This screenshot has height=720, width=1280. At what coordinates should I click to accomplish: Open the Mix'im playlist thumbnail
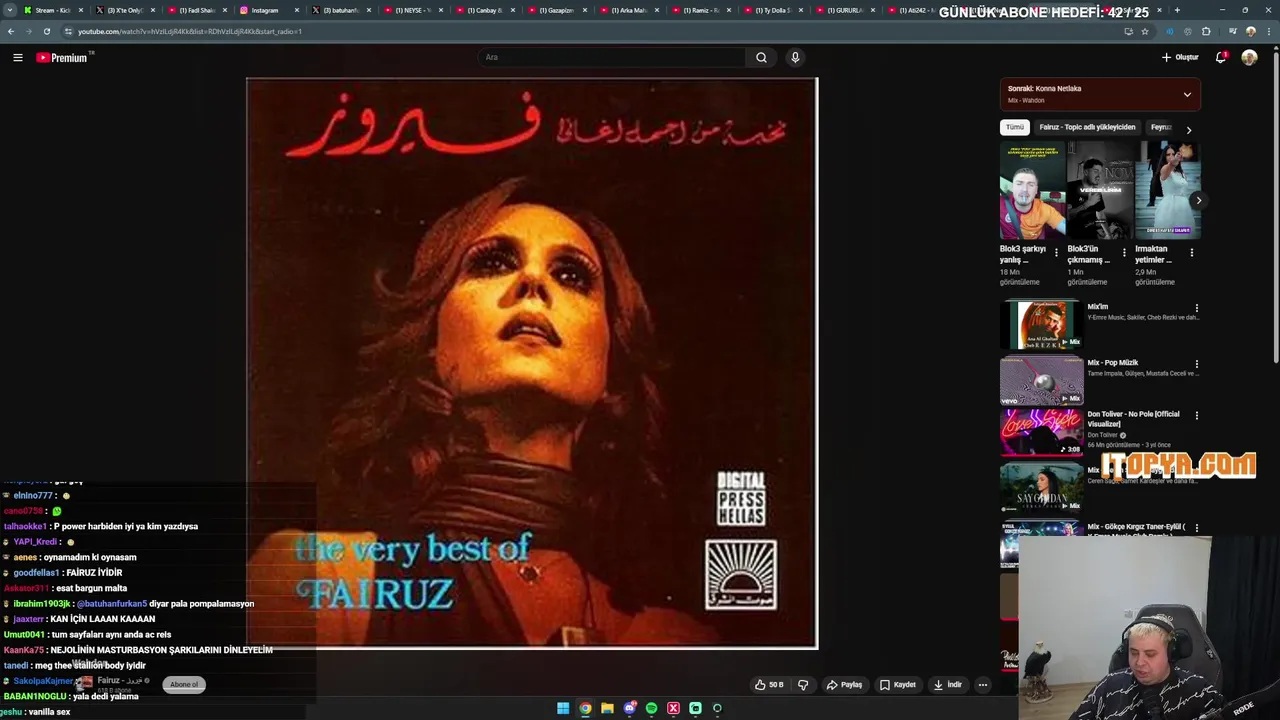point(1041,324)
